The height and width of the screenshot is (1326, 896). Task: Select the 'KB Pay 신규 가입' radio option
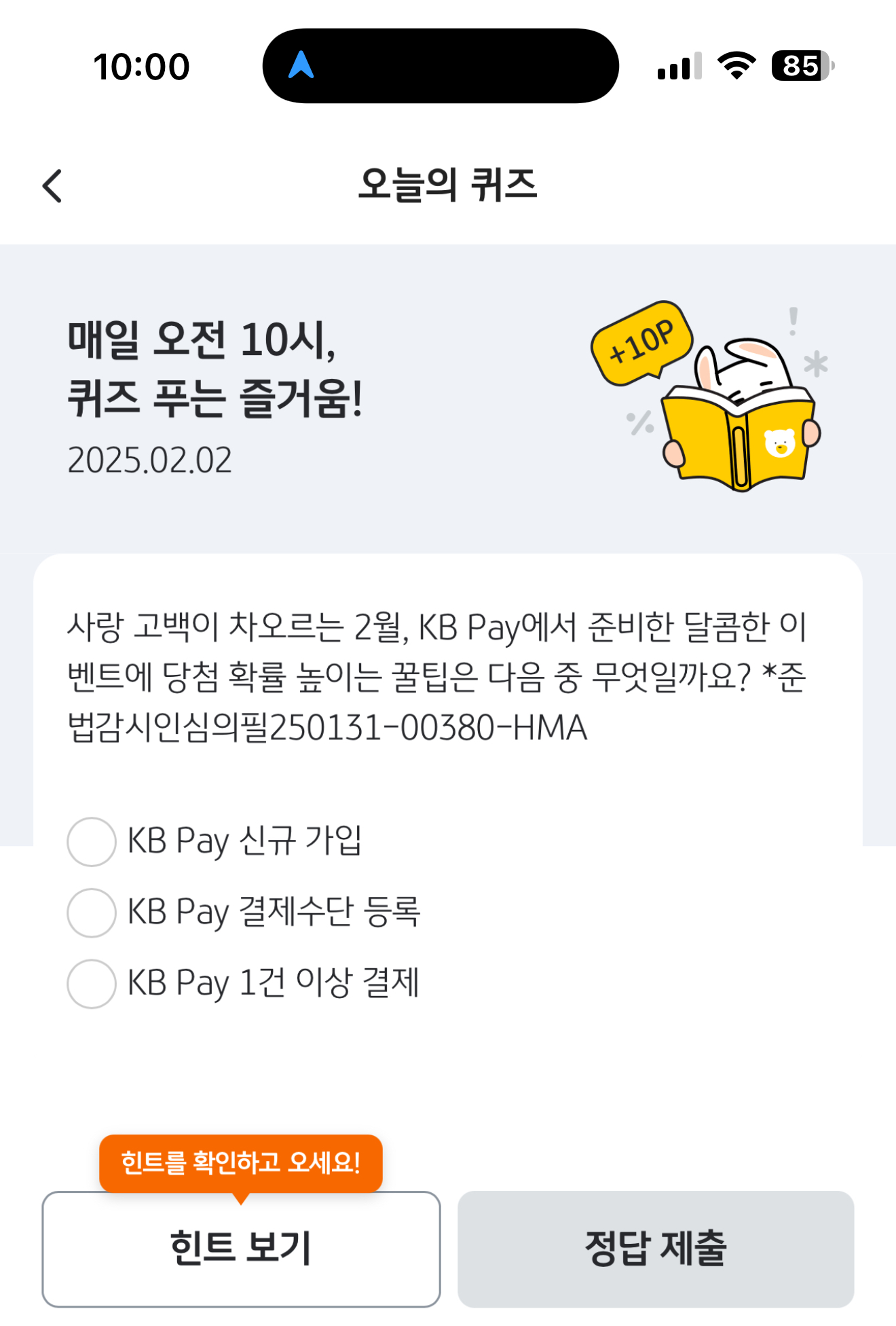(214, 841)
